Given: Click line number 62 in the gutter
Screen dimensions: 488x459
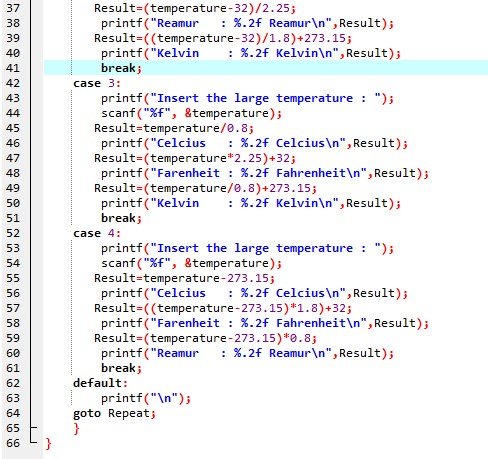Looking at the screenshot, I should click(13, 383).
